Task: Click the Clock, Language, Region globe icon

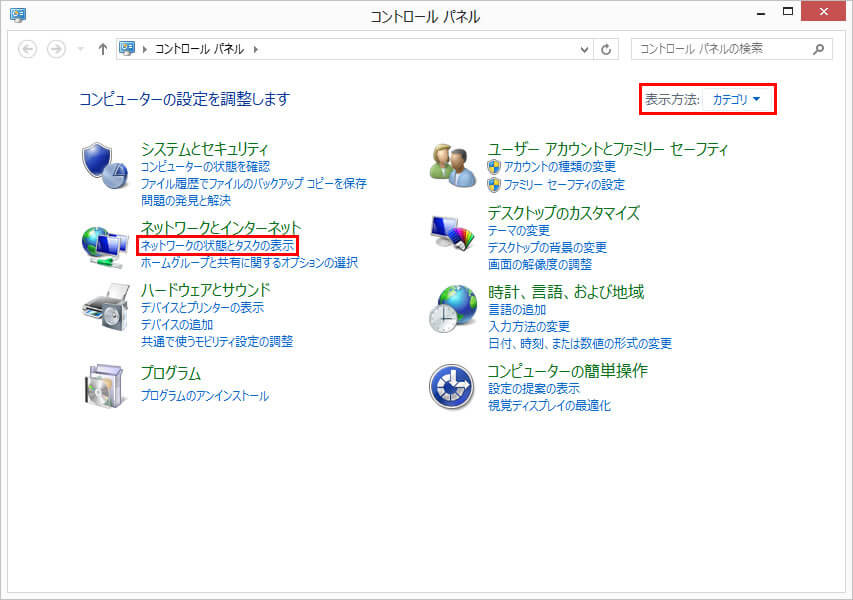Action: (x=453, y=308)
